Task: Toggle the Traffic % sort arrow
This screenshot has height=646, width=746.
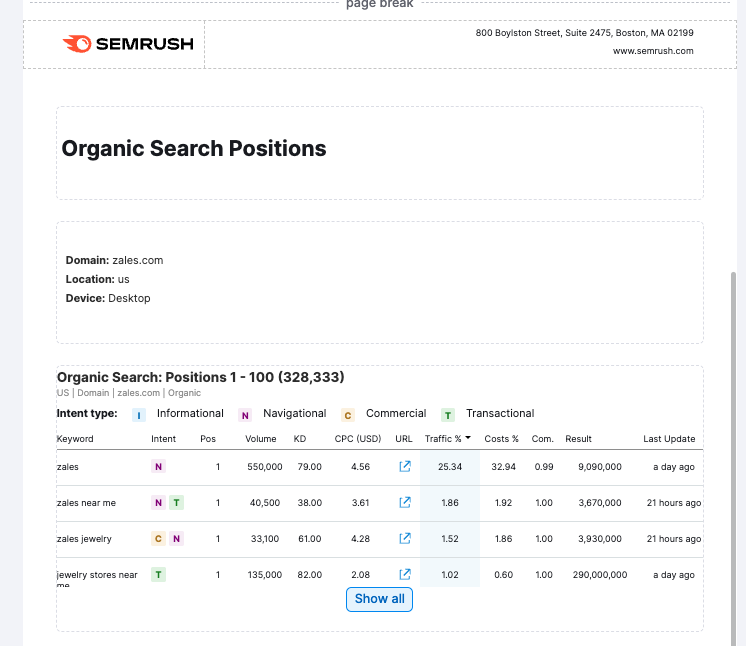Action: pyautogui.click(x=468, y=438)
